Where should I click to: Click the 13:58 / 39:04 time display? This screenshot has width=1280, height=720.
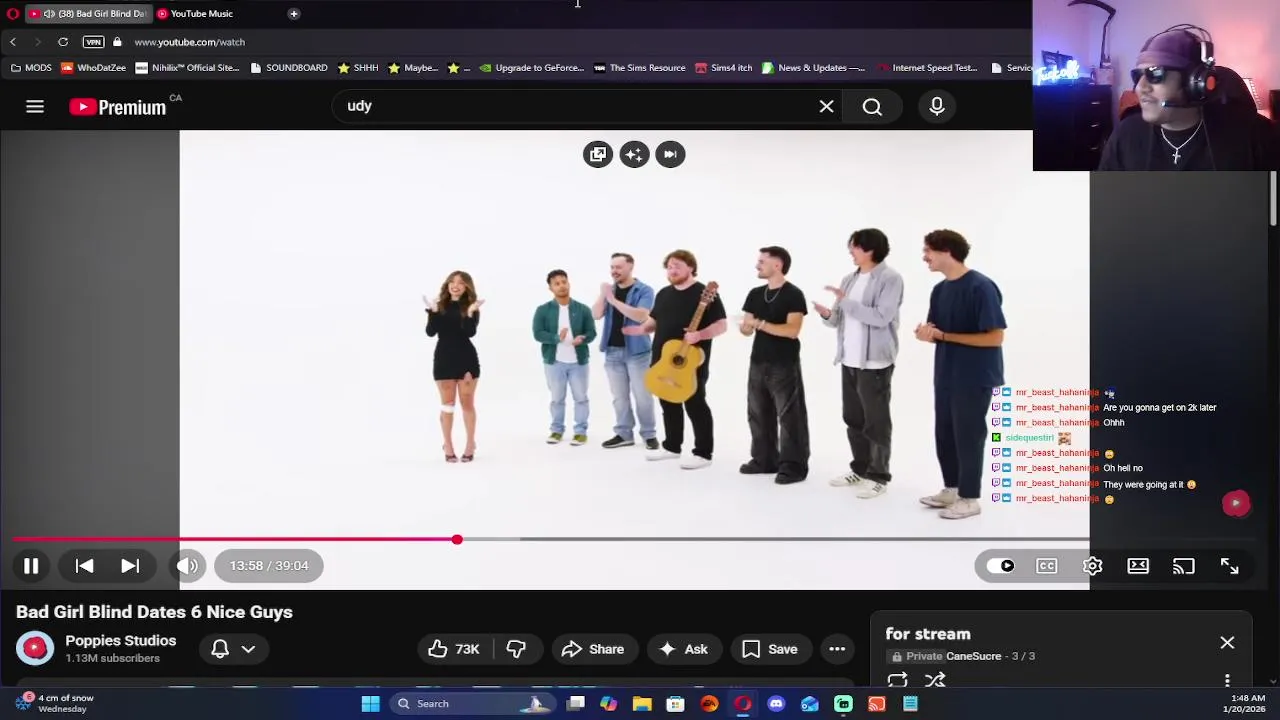pos(269,566)
